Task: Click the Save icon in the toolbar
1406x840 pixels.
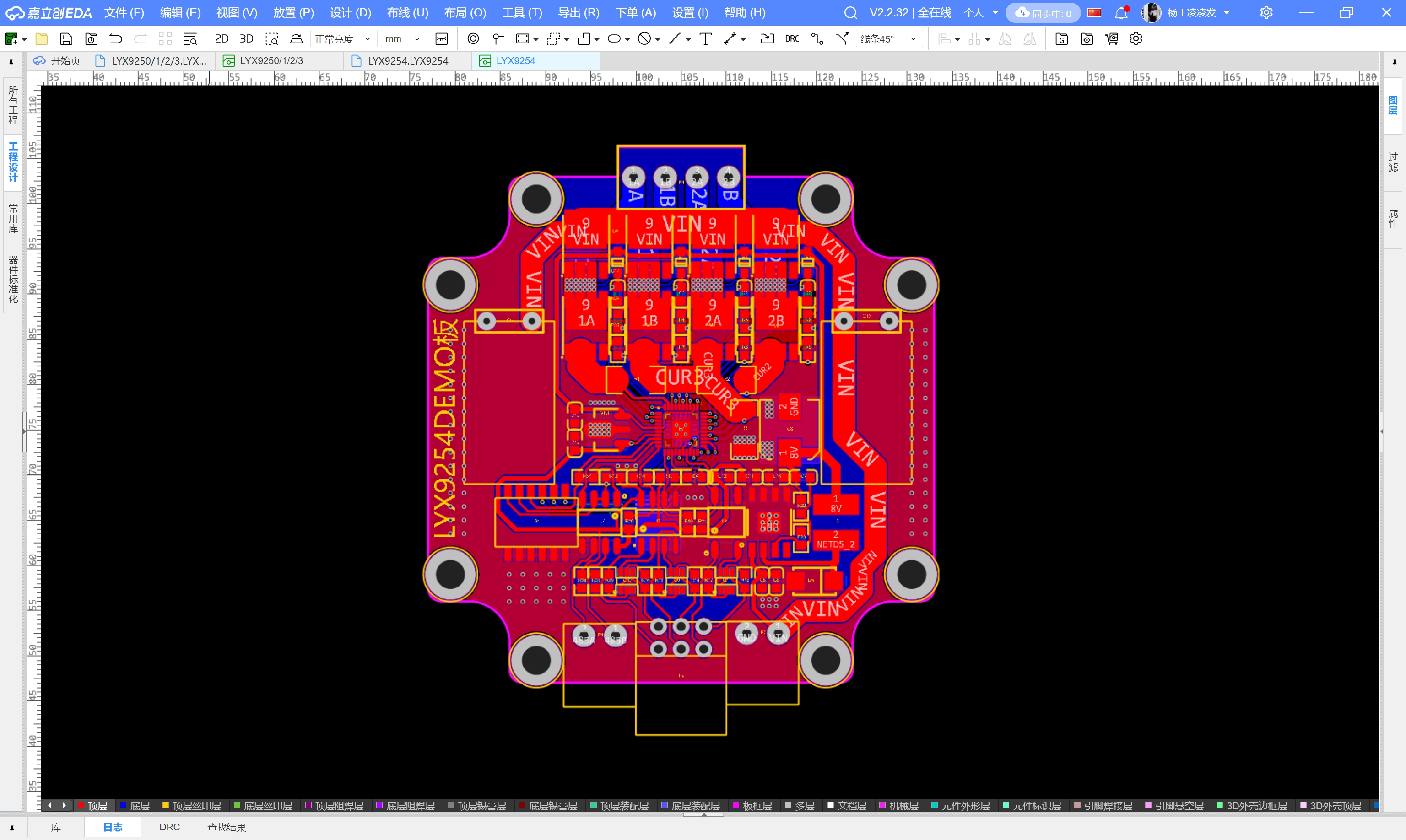Action: point(66,38)
